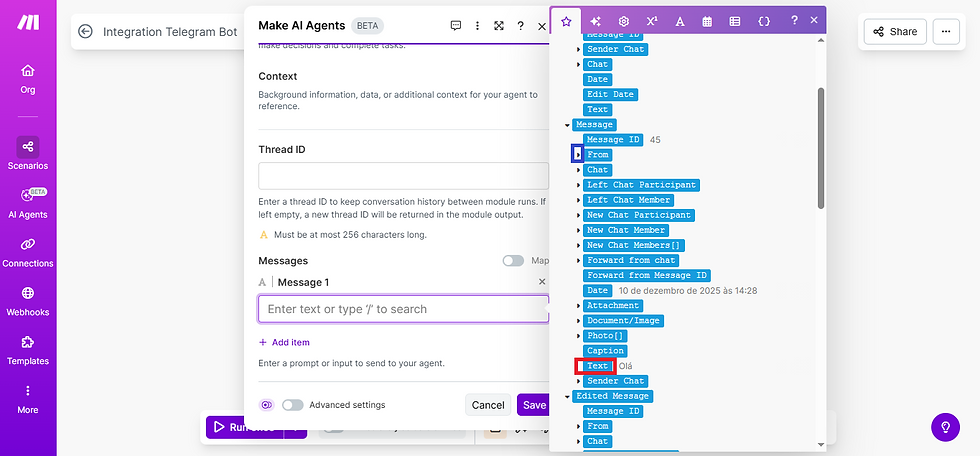Click the Add item link
Screen dimensions: 980x456
tap(284, 342)
